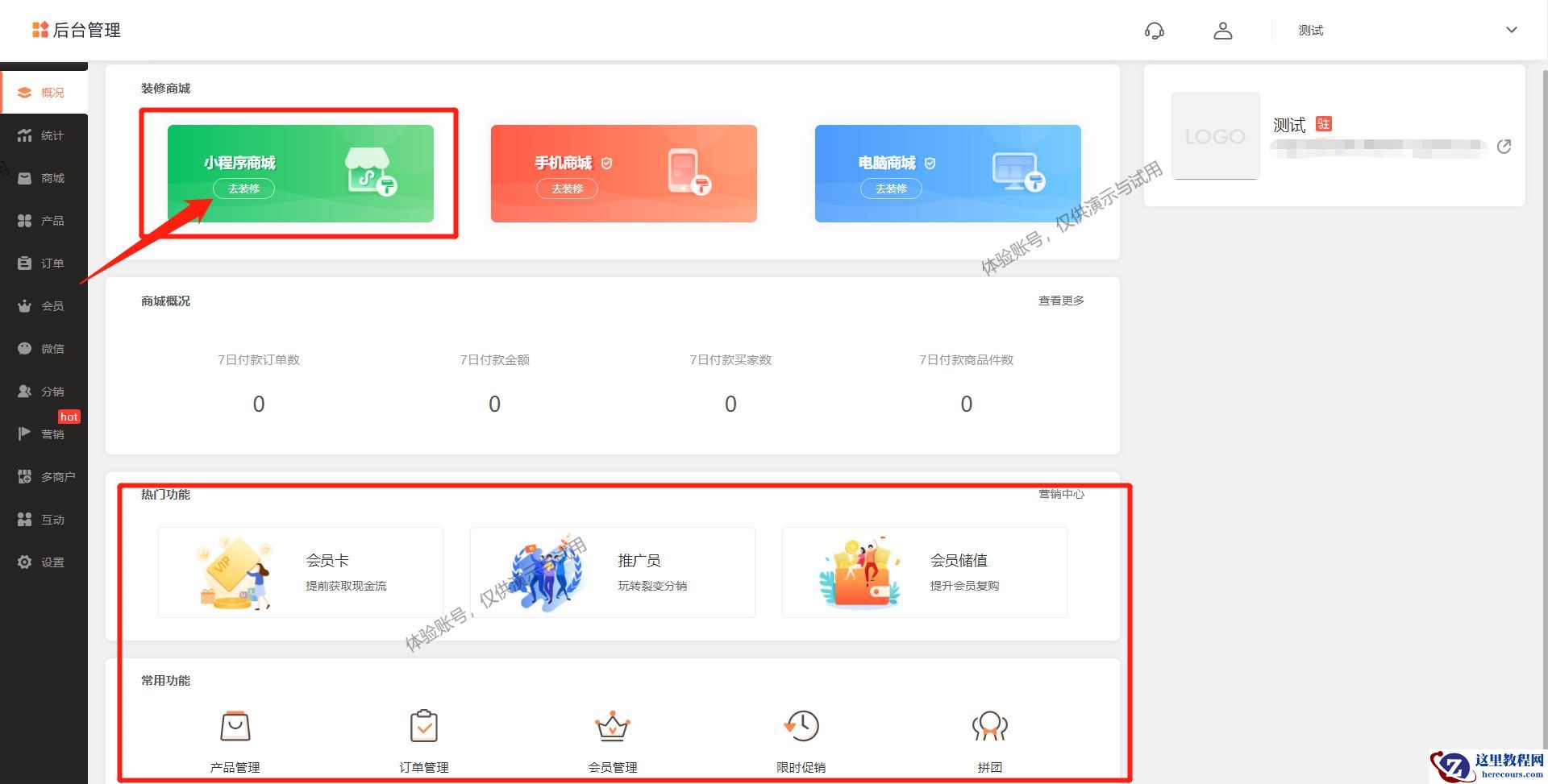The width and height of the screenshot is (1548, 784).
Task: Click the 后台管理 logo icon
Action: [40, 30]
